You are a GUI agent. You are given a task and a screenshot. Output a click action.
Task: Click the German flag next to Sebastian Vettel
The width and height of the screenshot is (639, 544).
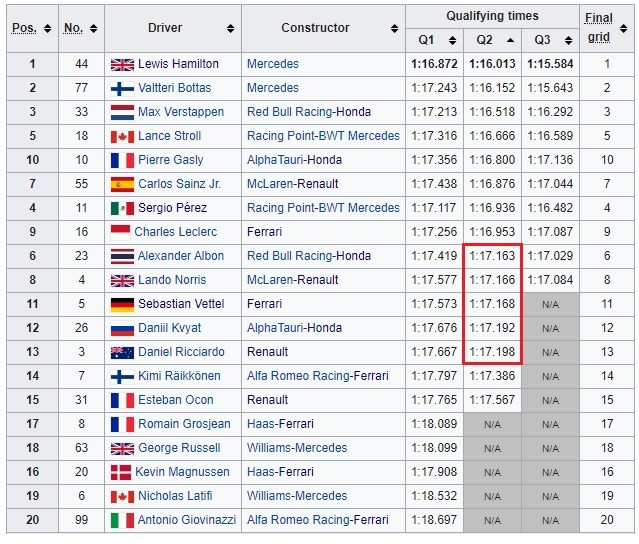[x=122, y=304]
